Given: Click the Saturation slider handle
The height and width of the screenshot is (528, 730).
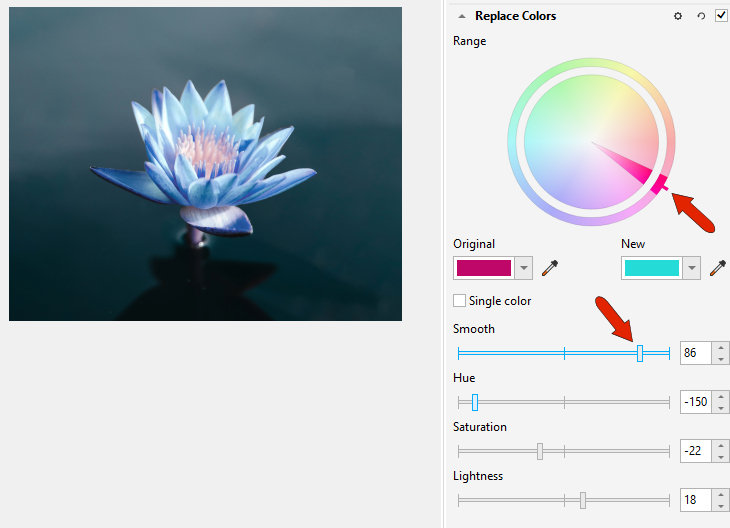Looking at the screenshot, I should pos(540,451).
